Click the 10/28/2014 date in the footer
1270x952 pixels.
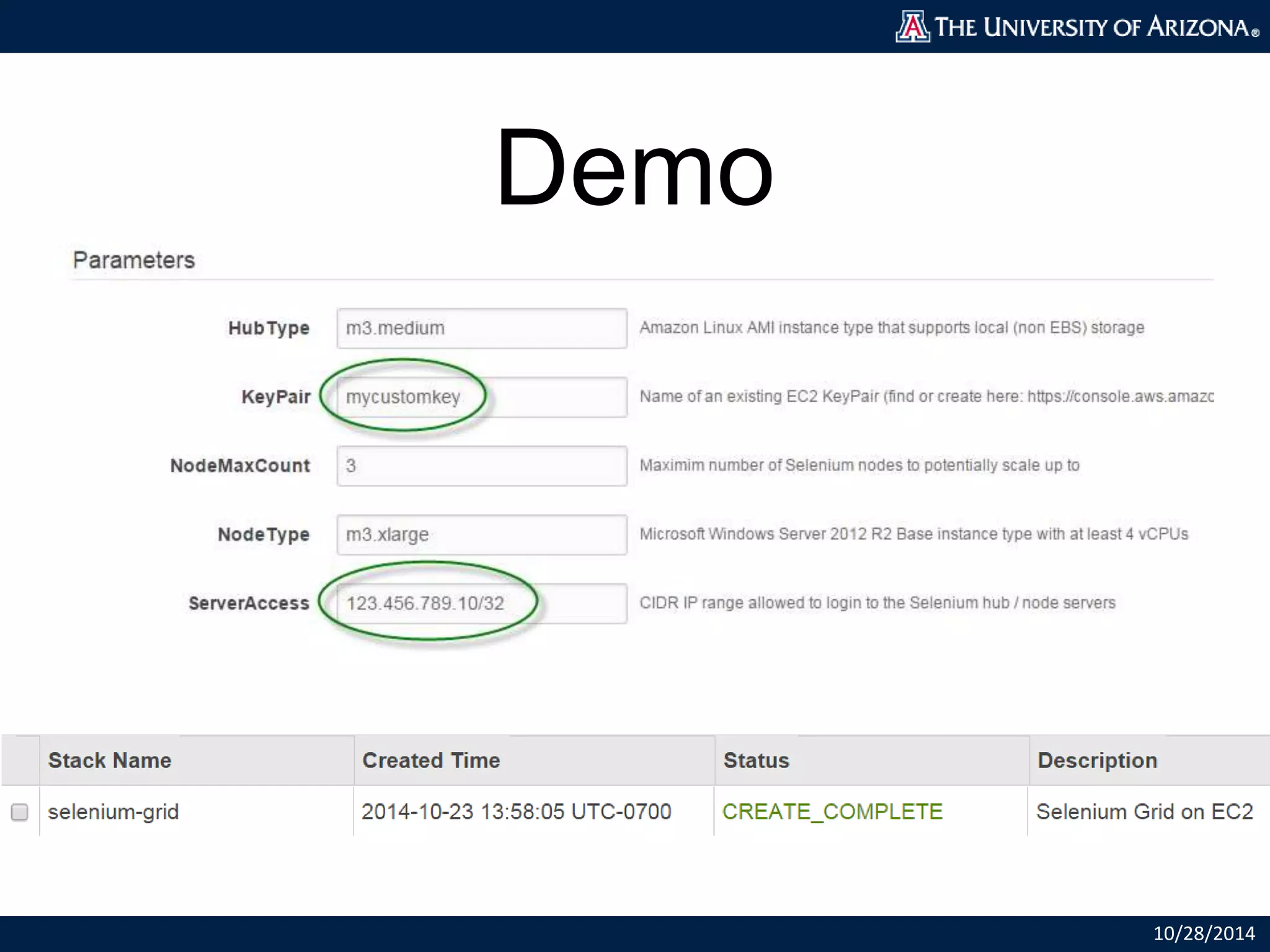tap(1204, 933)
